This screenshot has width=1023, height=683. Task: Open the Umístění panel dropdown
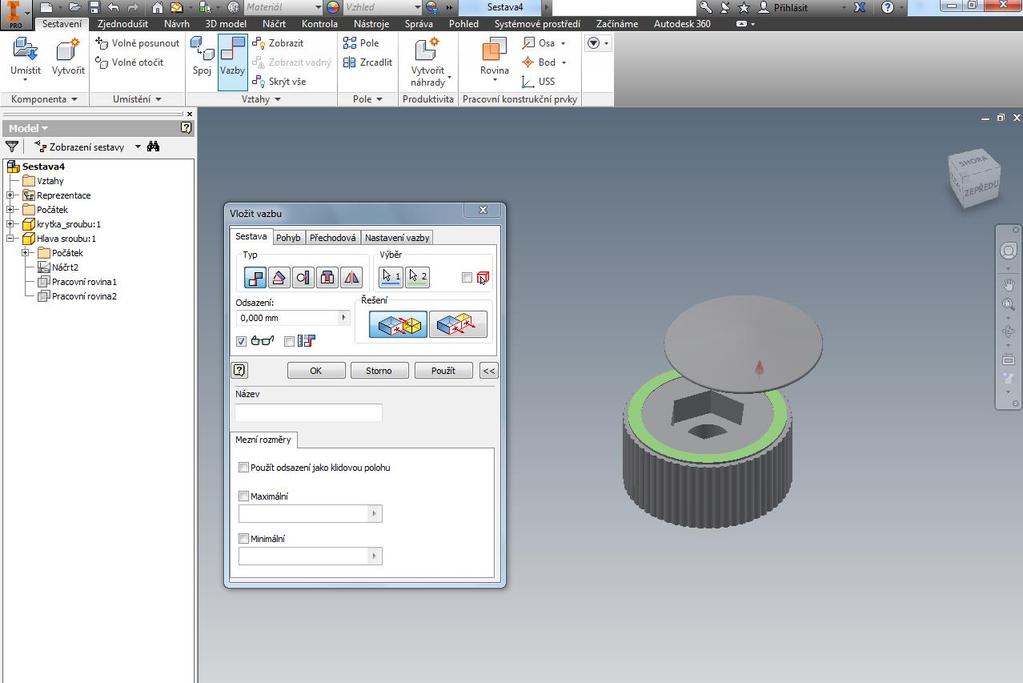point(137,99)
